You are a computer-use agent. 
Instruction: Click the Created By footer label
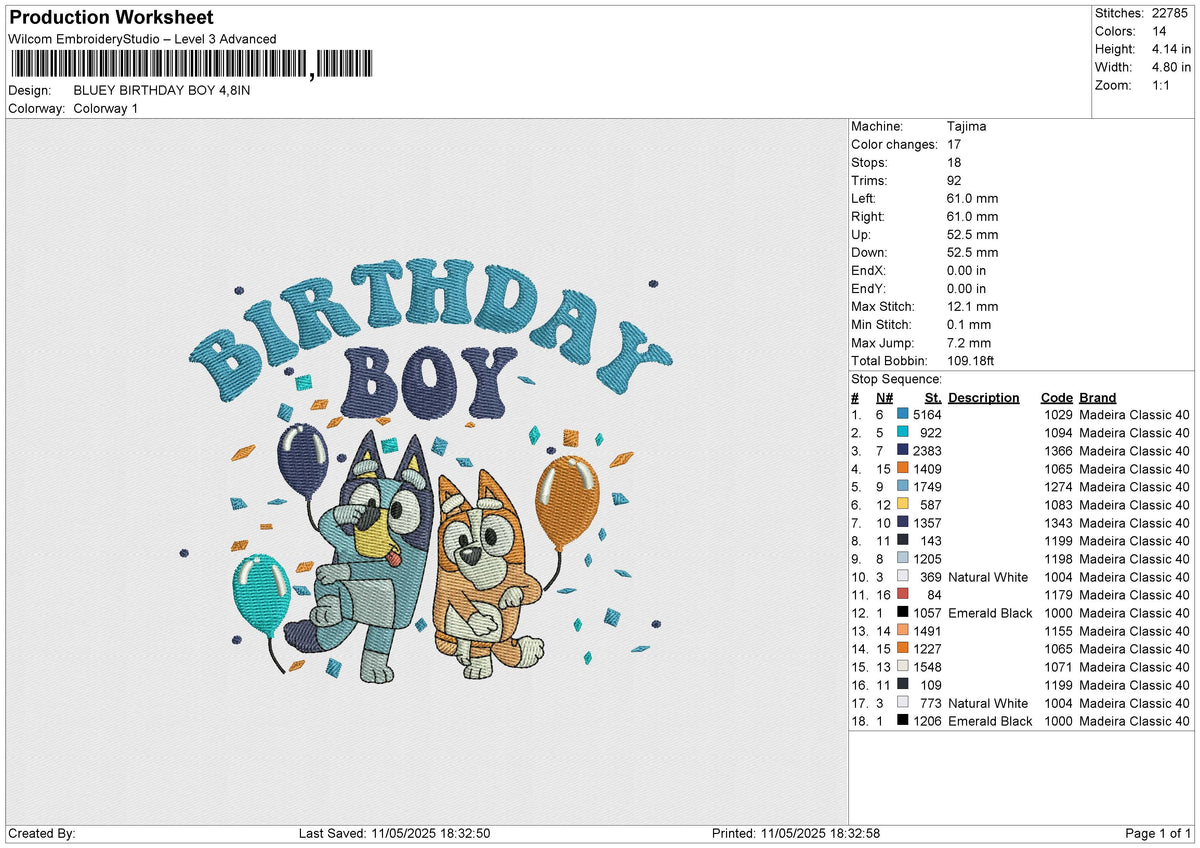(x=41, y=833)
